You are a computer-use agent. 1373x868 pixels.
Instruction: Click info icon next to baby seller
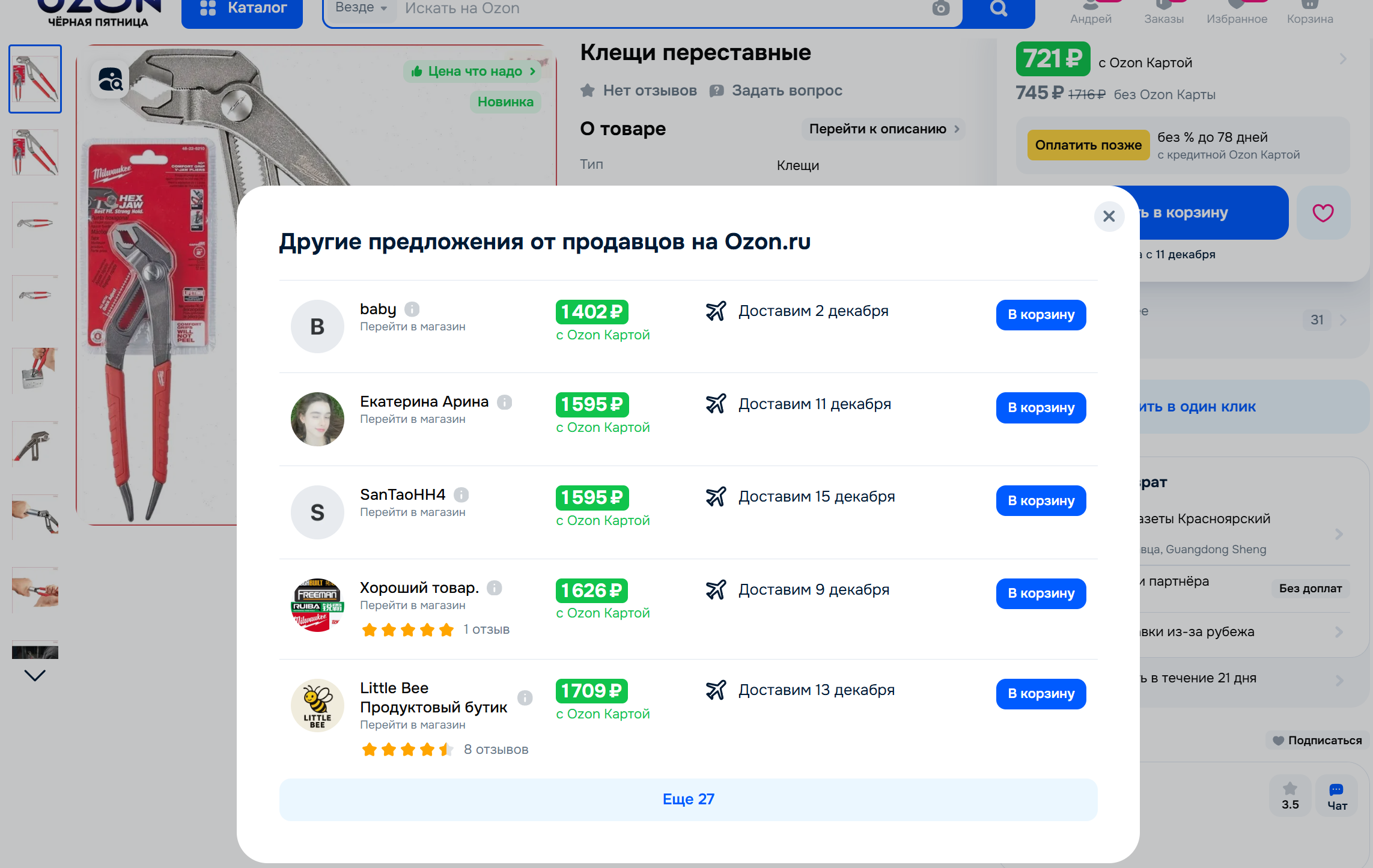pyautogui.click(x=412, y=309)
